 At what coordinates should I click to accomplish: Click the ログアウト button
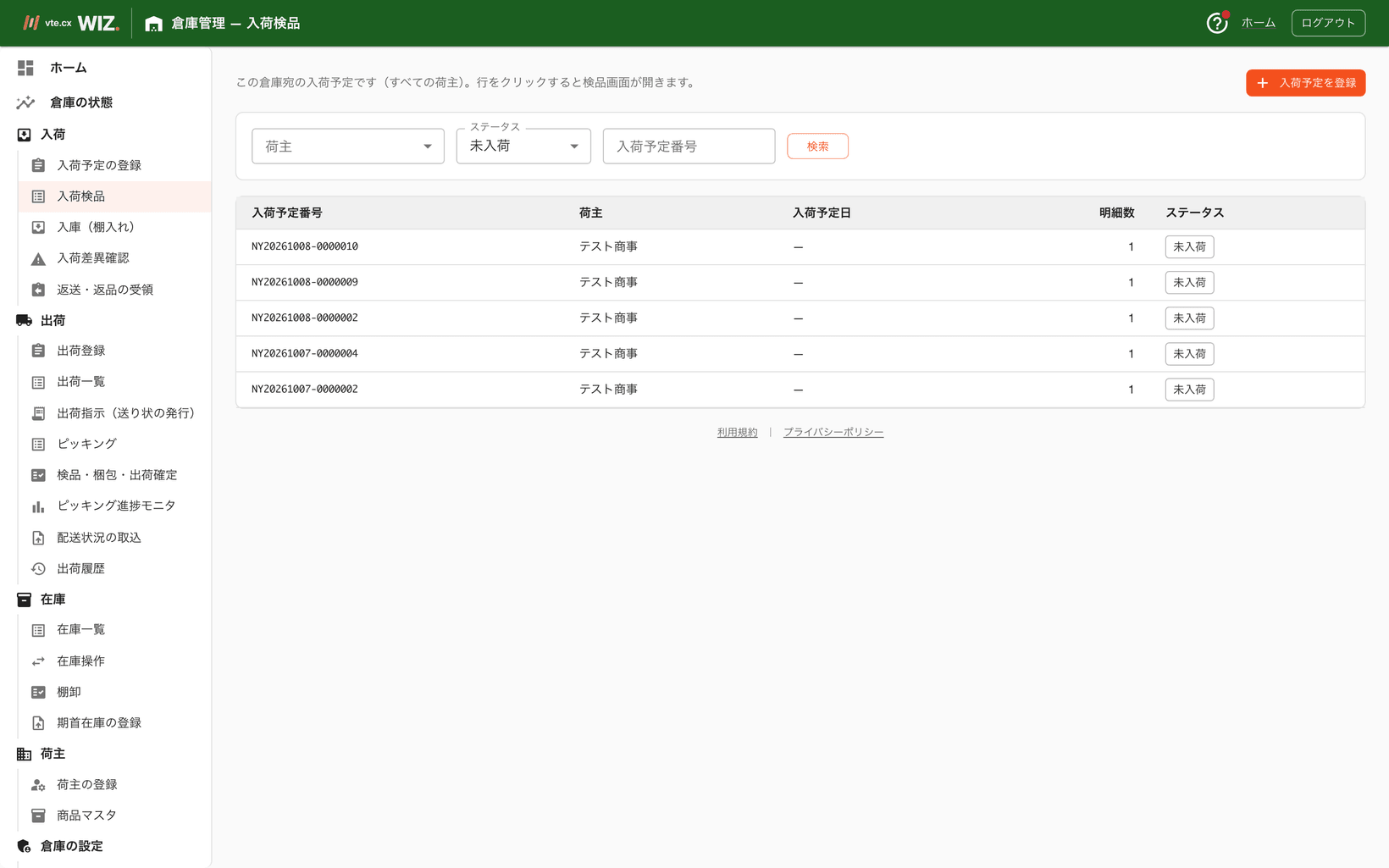[x=1328, y=23]
